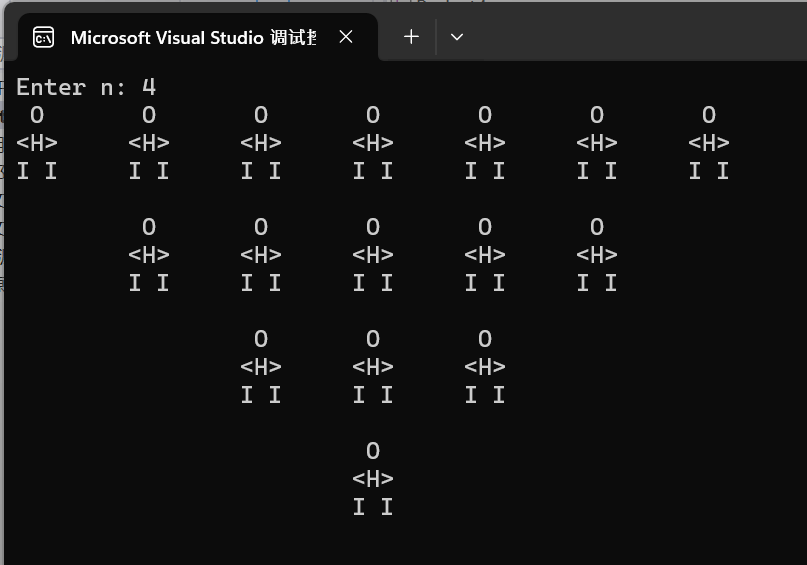The height and width of the screenshot is (565, 807).
Task: Click the fourth (center) figure in the top row
Action: click(373, 143)
